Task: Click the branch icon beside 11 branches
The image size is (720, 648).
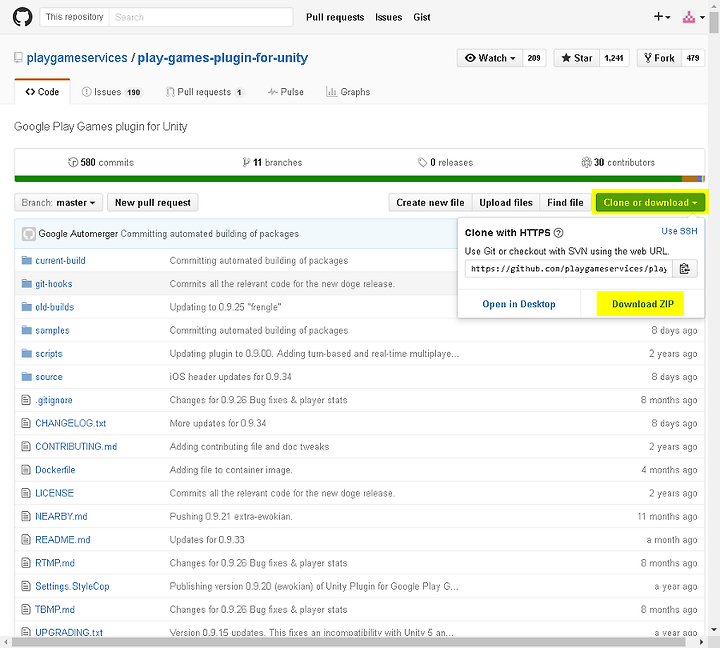Action: [x=246, y=163]
